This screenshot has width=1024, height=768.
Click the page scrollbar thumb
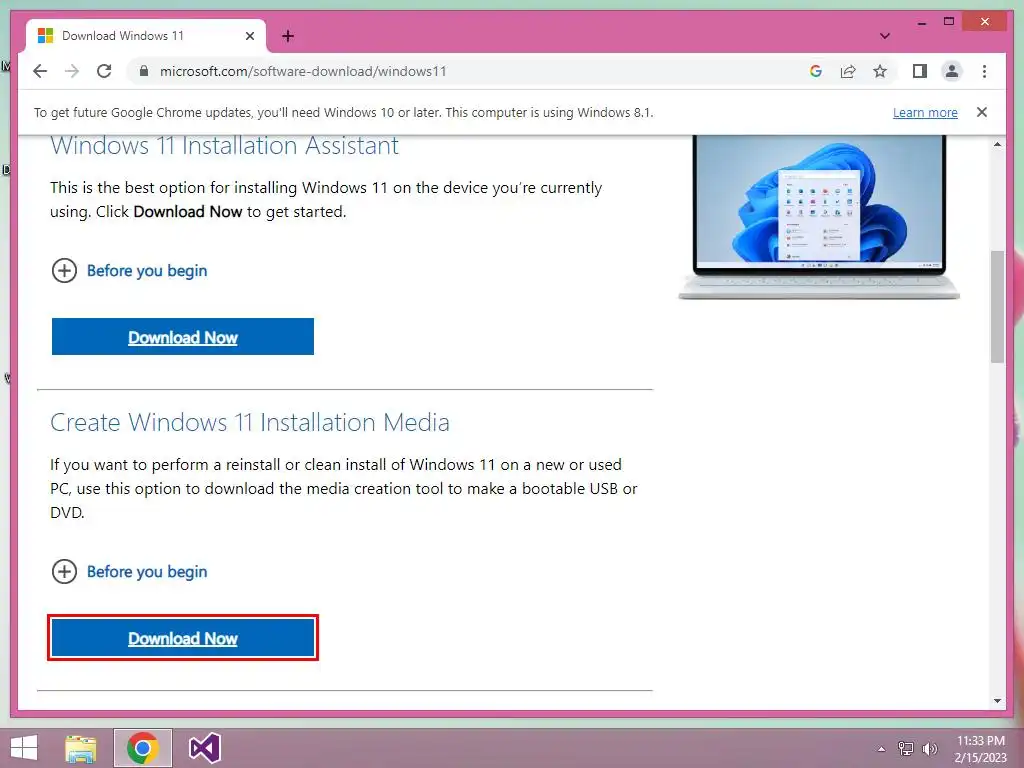(997, 306)
